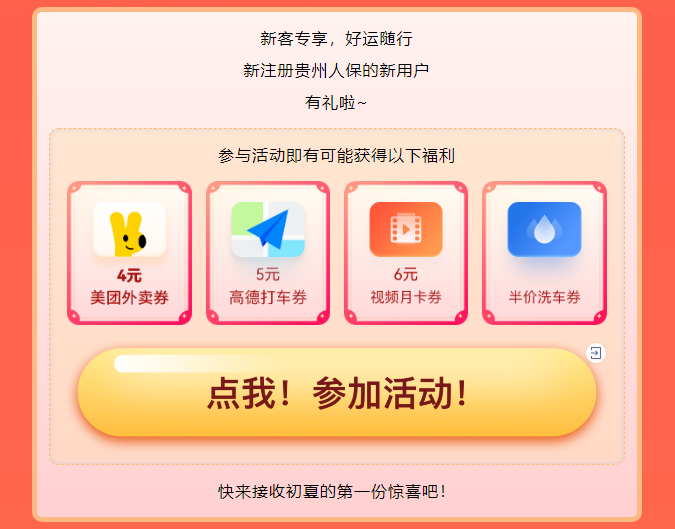Viewport: 675px width, 529px height.
Task: Click the Meituan yellow rabbit icon
Action: point(129,229)
